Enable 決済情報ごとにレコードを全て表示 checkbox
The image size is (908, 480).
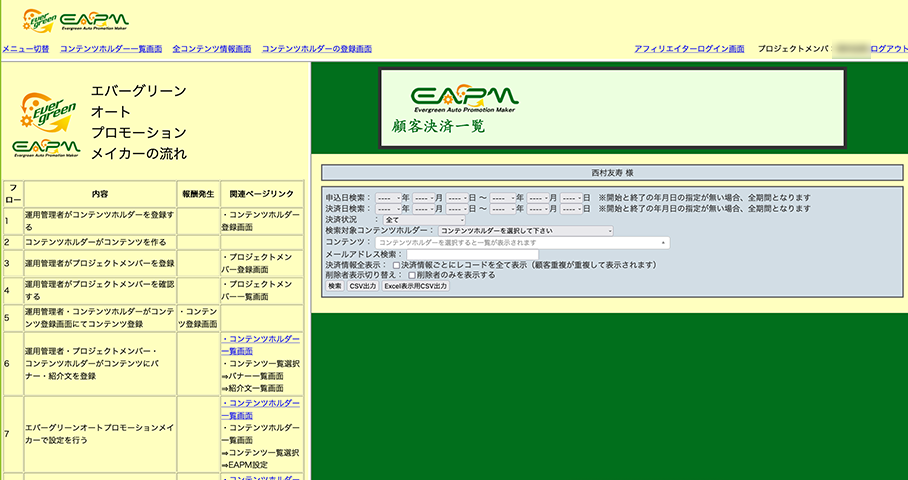click(x=397, y=265)
